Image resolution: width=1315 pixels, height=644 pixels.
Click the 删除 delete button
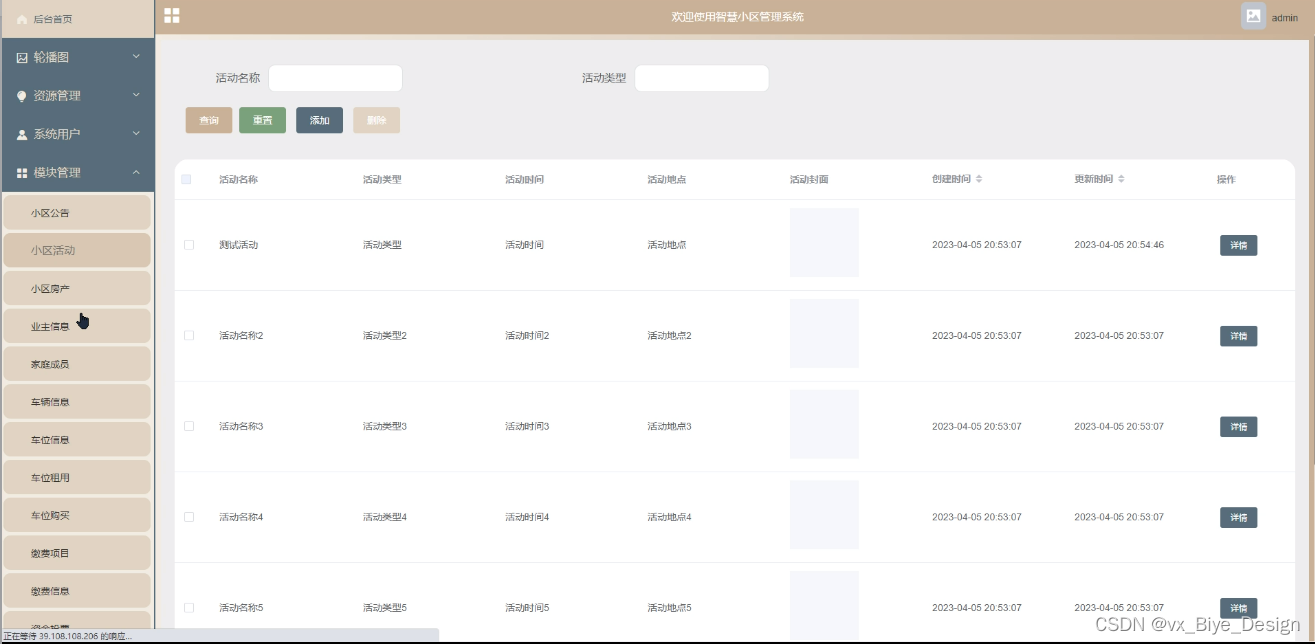click(376, 120)
